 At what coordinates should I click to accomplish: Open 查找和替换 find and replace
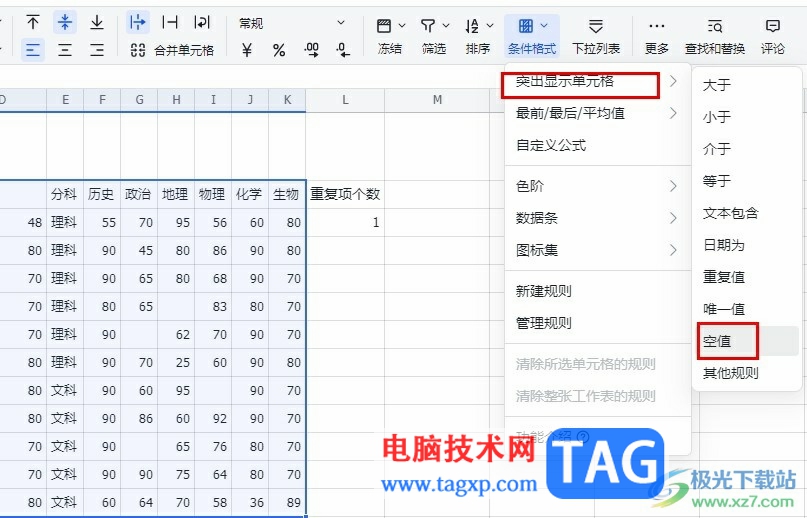(715, 37)
